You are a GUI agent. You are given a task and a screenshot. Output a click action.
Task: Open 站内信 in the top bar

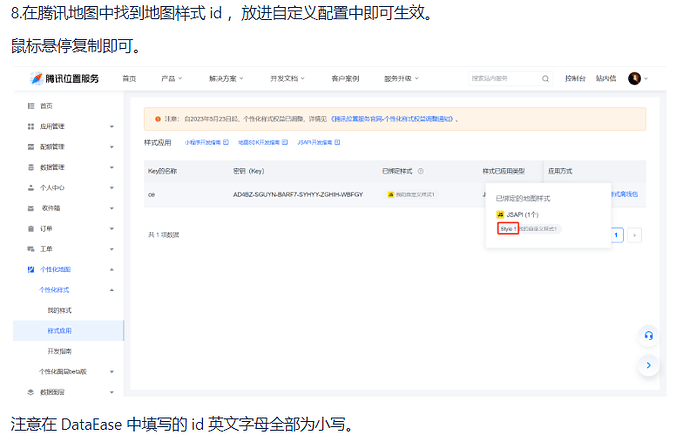606,78
